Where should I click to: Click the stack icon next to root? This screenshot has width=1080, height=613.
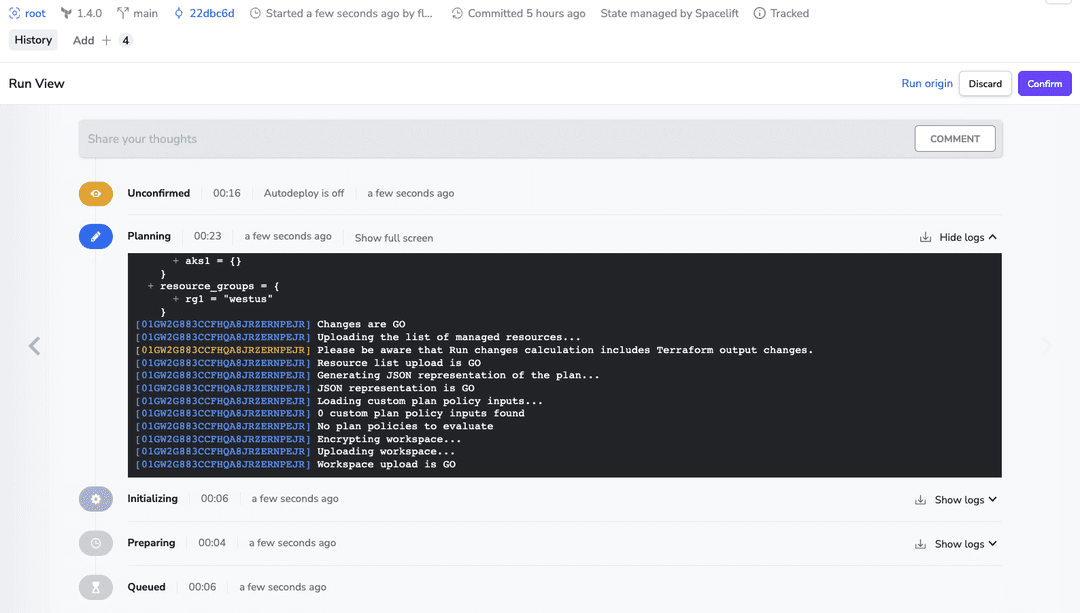pyautogui.click(x=14, y=13)
